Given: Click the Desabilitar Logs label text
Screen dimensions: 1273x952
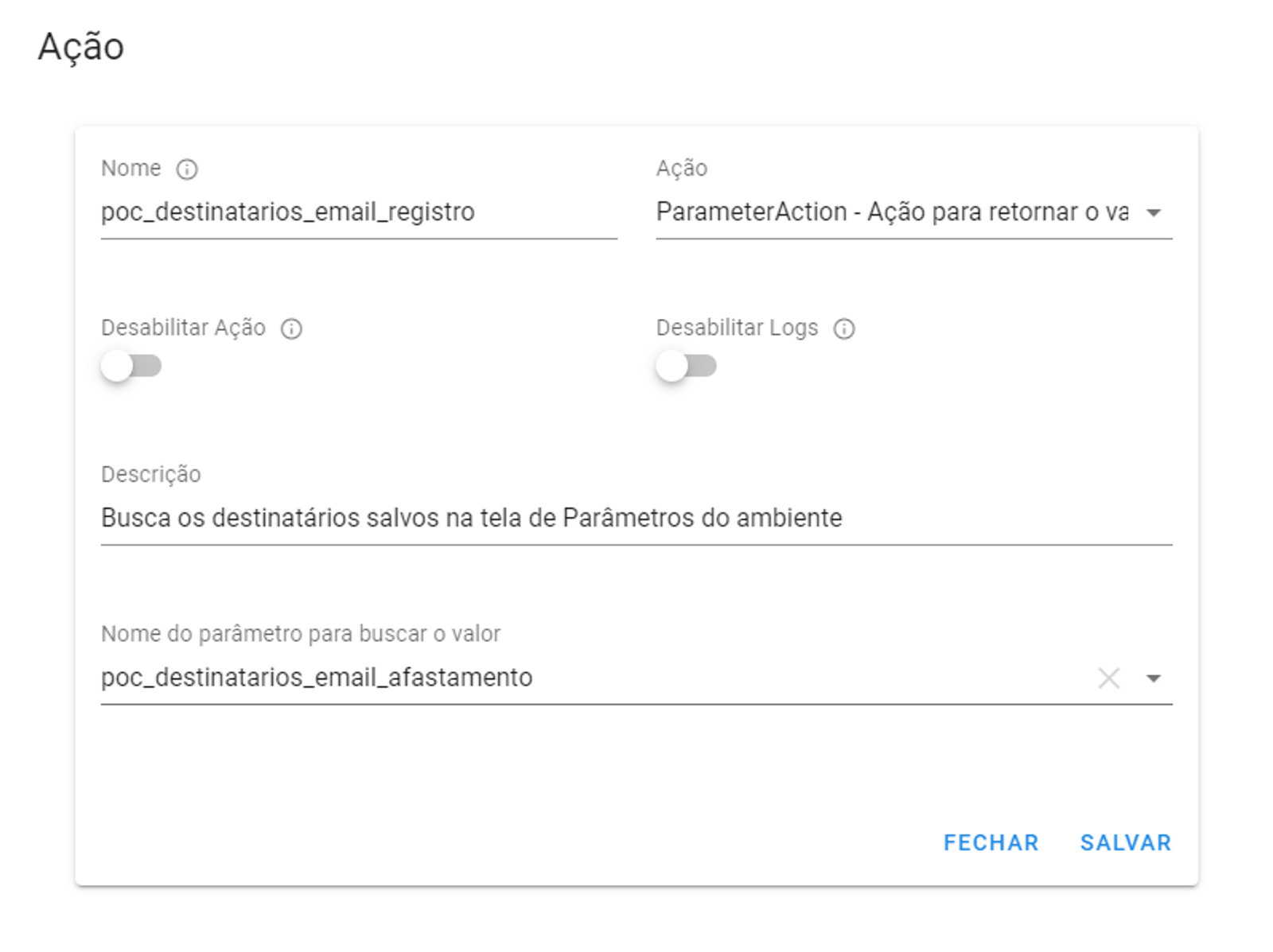Looking at the screenshot, I should pyautogui.click(x=737, y=328).
